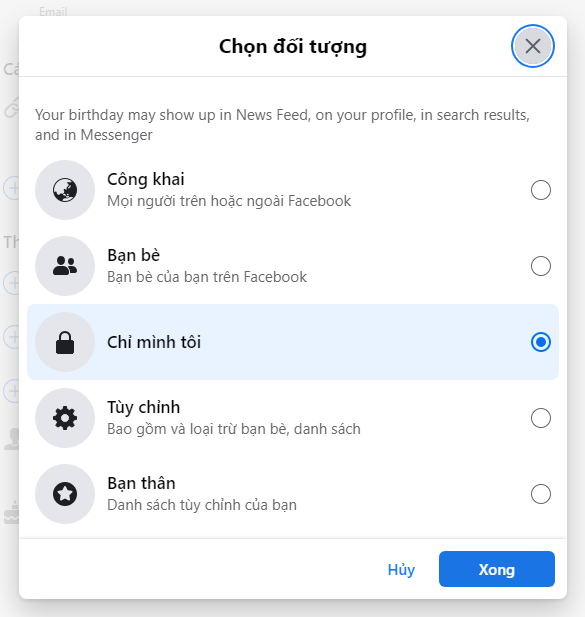This screenshot has height=617, width=585.
Task: Toggle the Chỉ mình tôi radio button
Action: pos(541,342)
